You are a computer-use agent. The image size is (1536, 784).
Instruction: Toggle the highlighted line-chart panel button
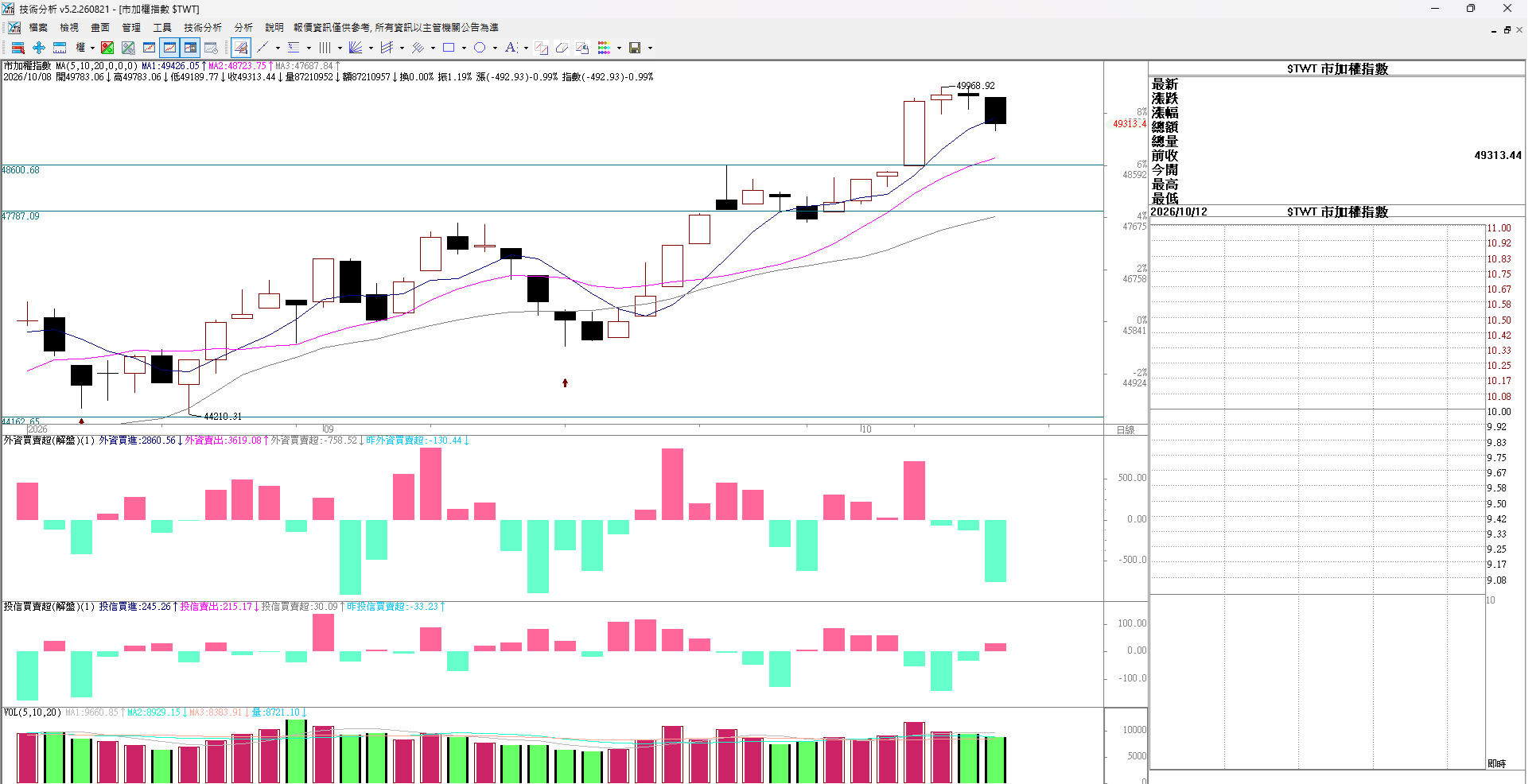[169, 48]
